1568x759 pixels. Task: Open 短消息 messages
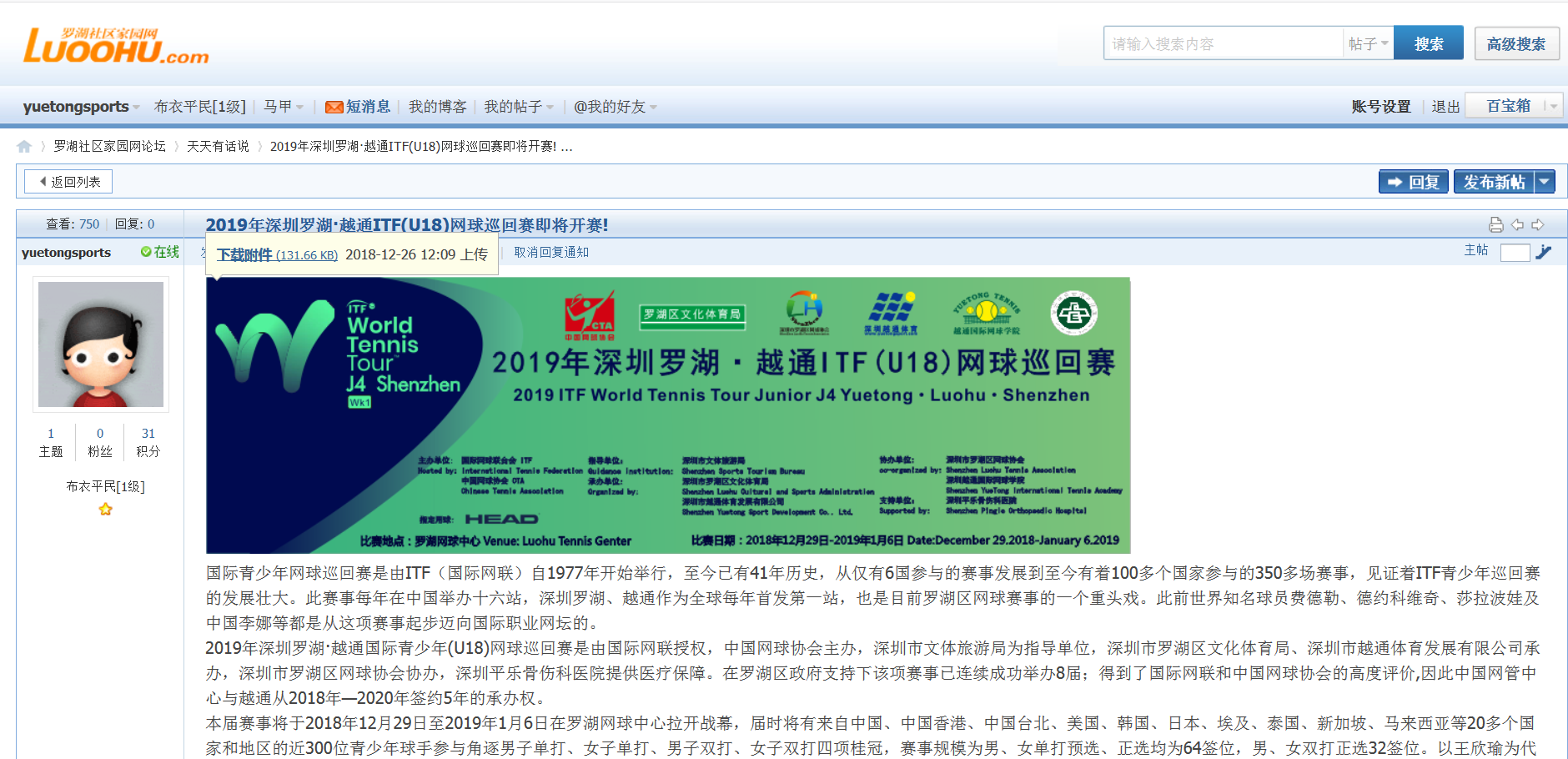point(368,107)
